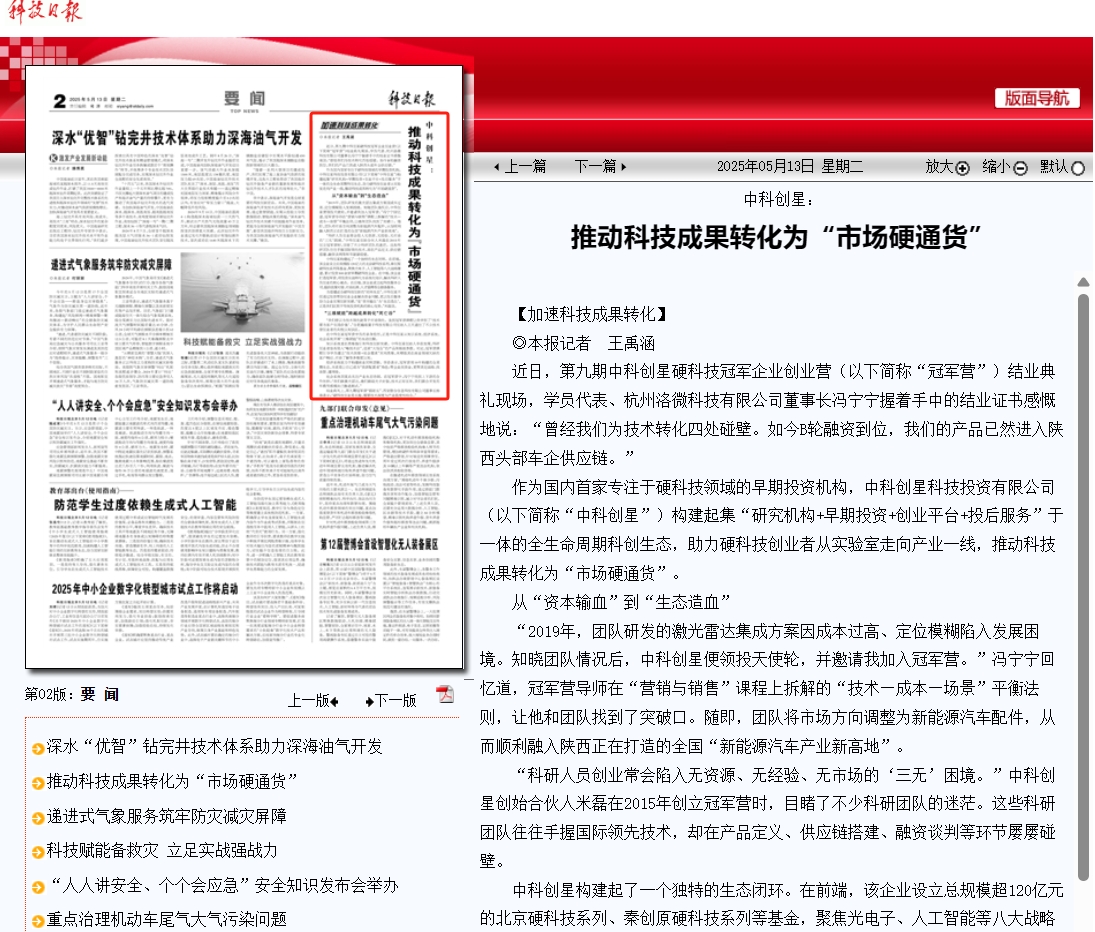The width and height of the screenshot is (1095, 932).
Task: Click article title 推动科技成果转化为"市场硬通货"
Action: tap(777, 237)
